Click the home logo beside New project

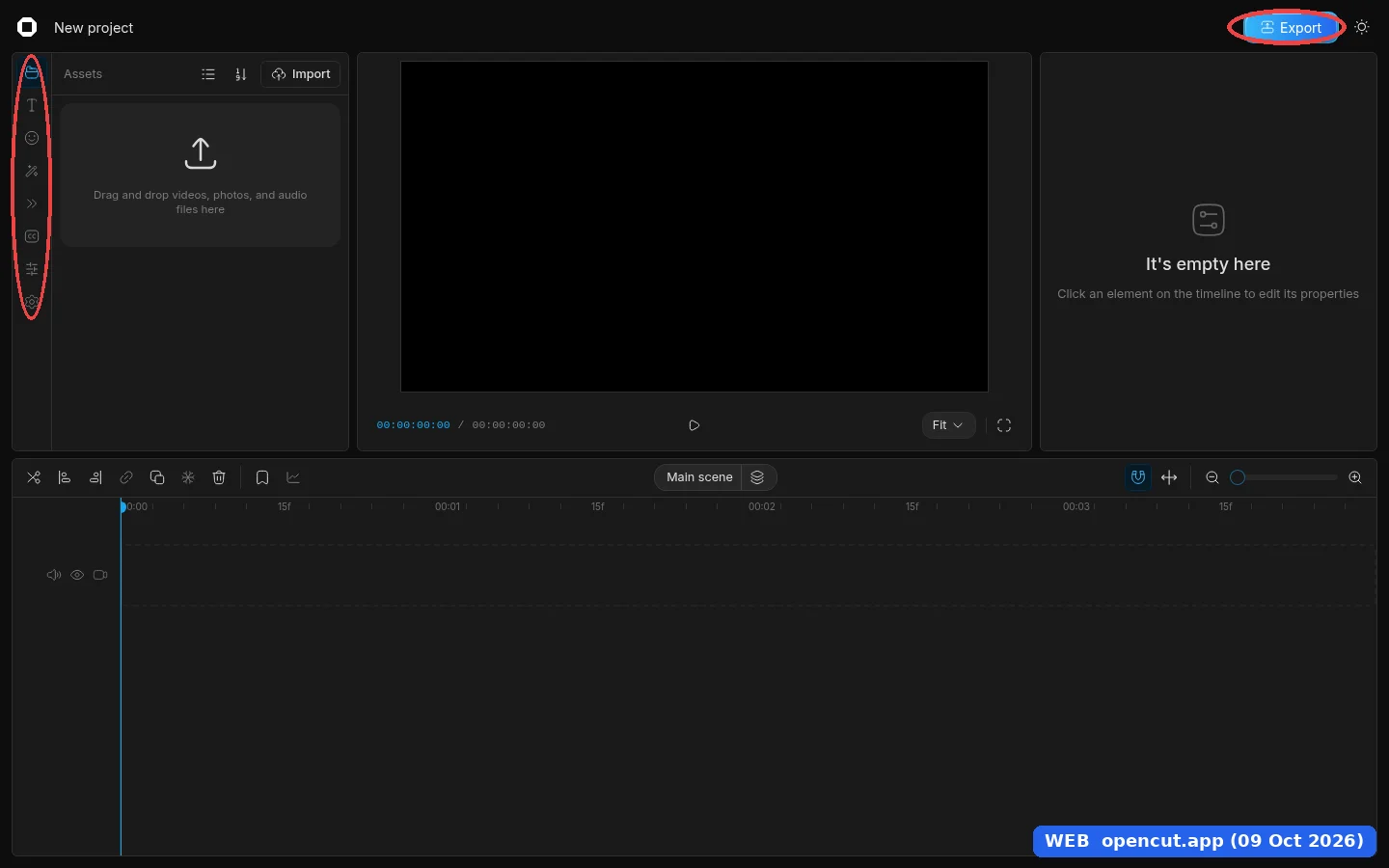tap(27, 27)
